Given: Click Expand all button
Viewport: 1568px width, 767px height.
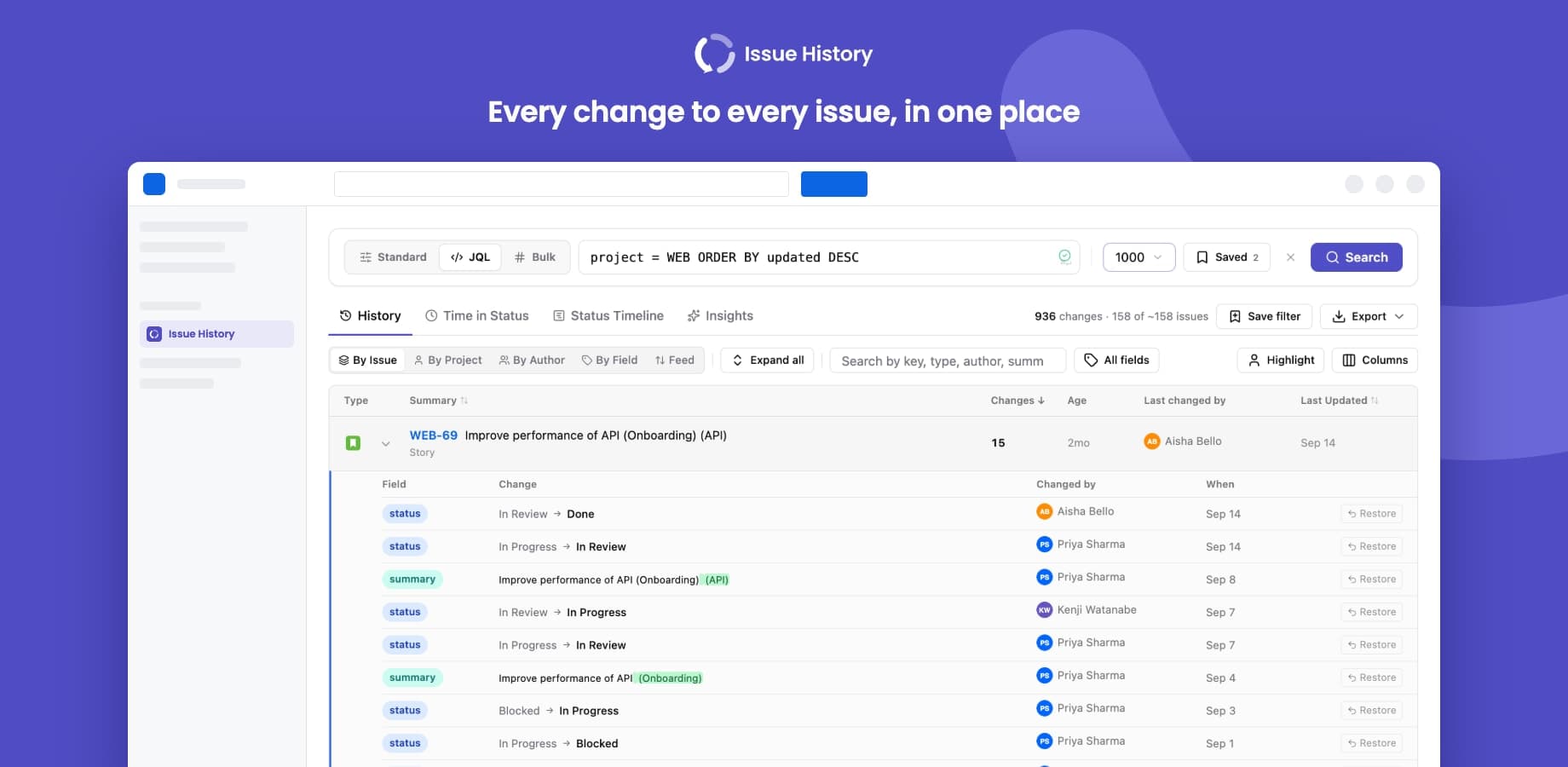Looking at the screenshot, I should (x=768, y=360).
